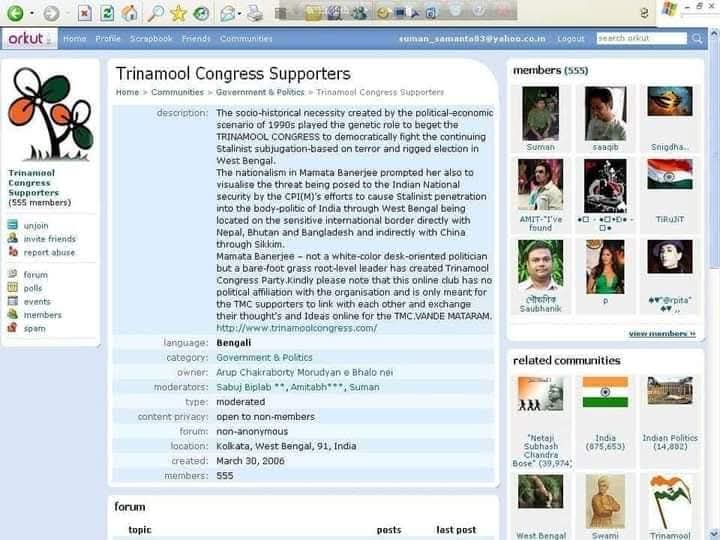Image resolution: width=720 pixels, height=540 pixels.
Task: Click the "March 30, 2006" created date
Action: click(250, 461)
